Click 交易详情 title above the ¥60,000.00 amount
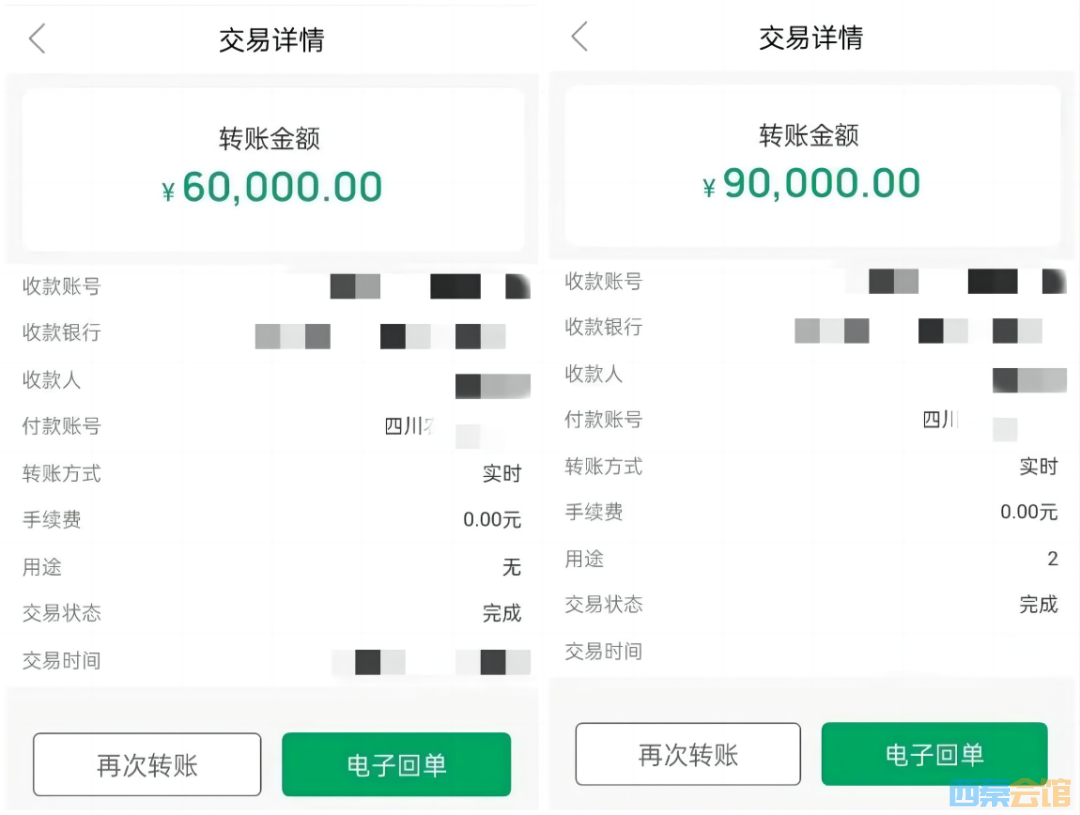1080x815 pixels. pyautogui.click(x=272, y=40)
